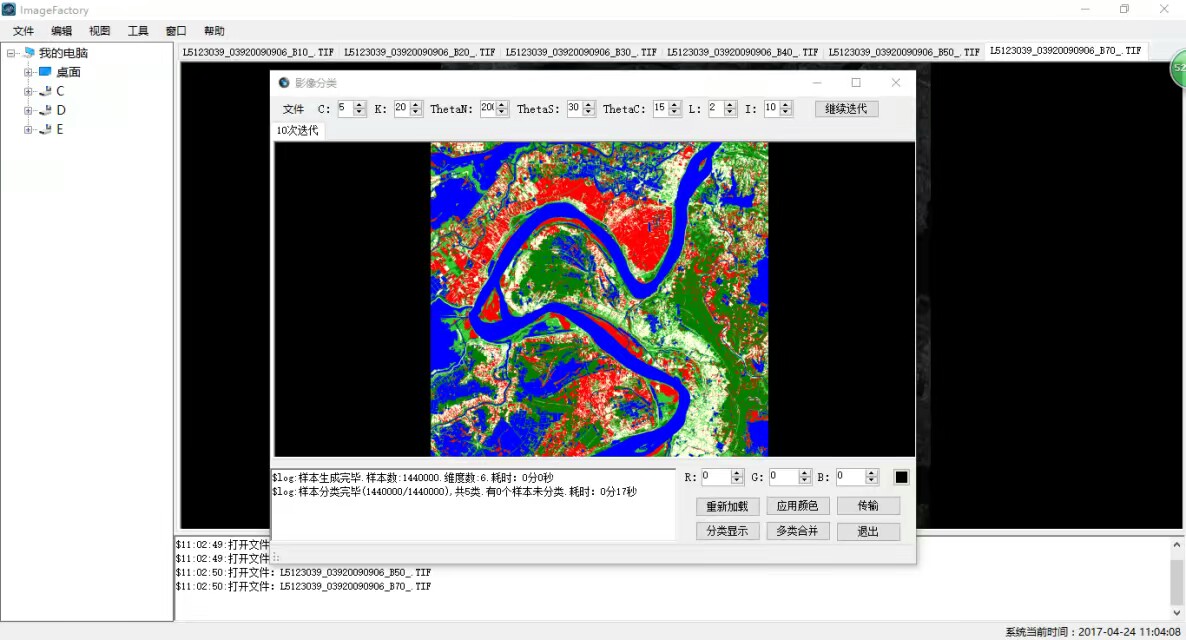Image resolution: width=1186 pixels, height=640 pixels.
Task: Click the 分类显示 button
Action: 727,531
